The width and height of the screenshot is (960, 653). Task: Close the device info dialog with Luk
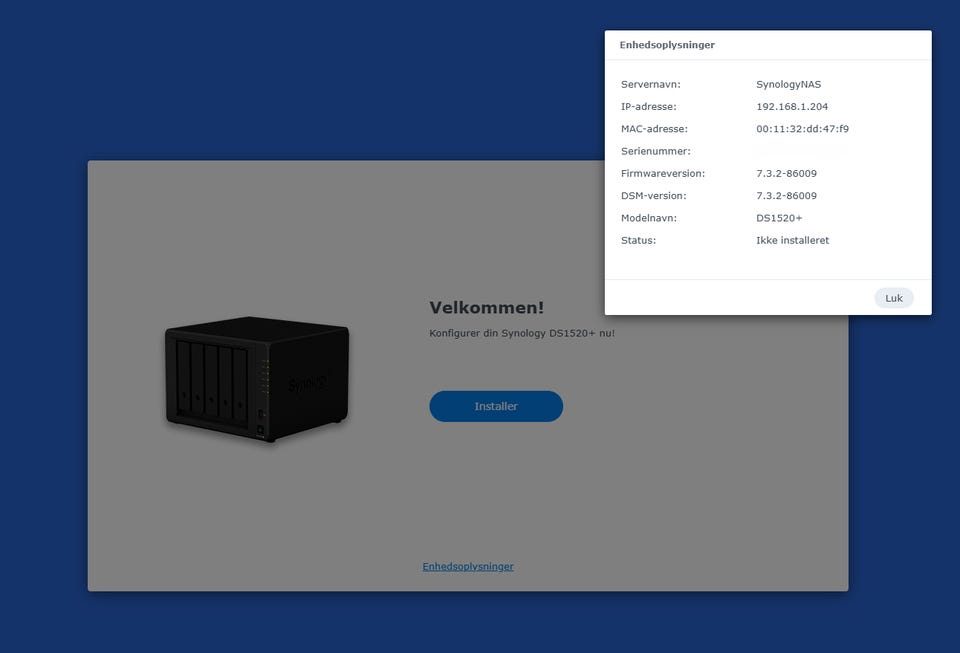(x=893, y=298)
